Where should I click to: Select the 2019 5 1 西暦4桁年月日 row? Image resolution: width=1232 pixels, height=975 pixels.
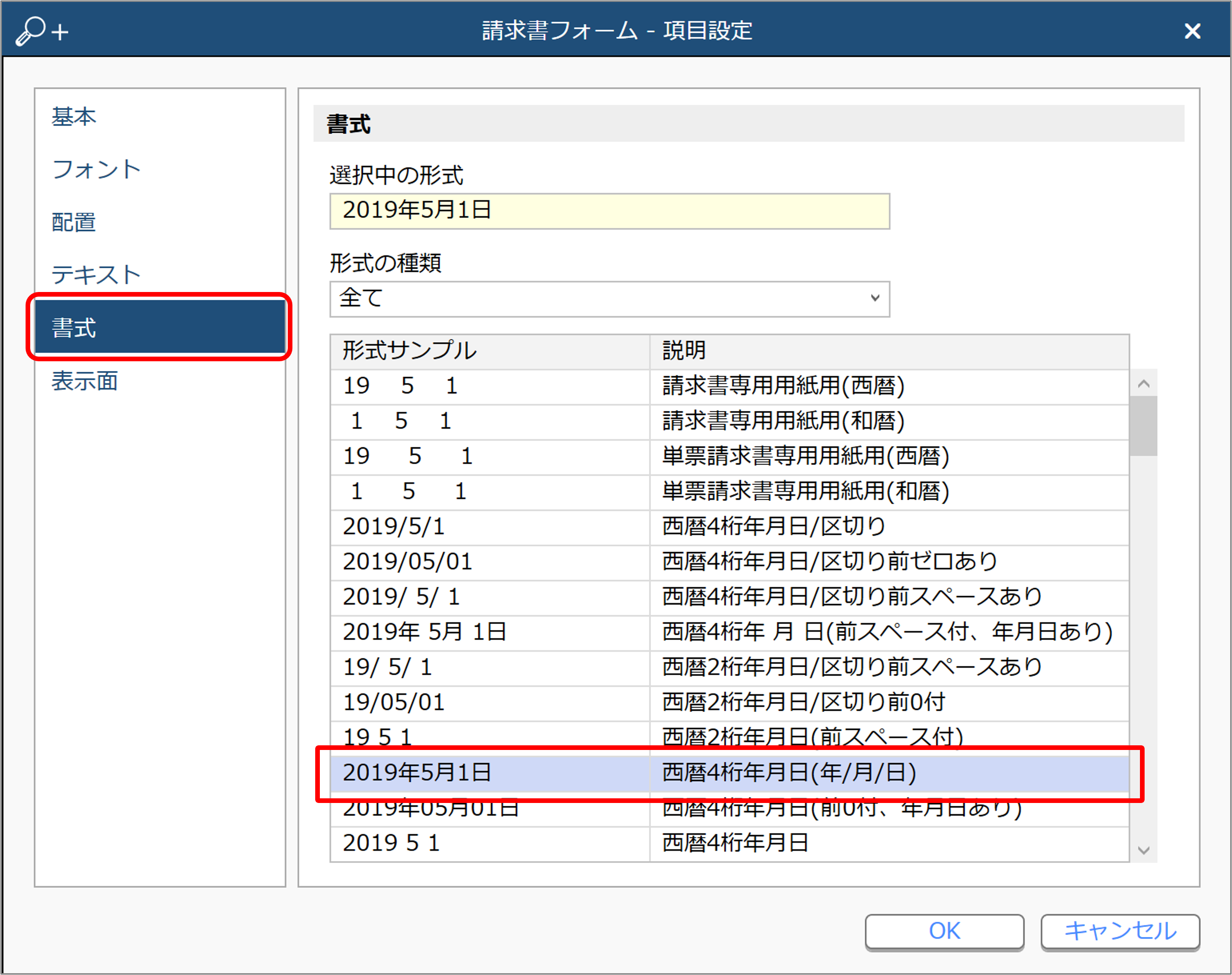[x=729, y=844]
